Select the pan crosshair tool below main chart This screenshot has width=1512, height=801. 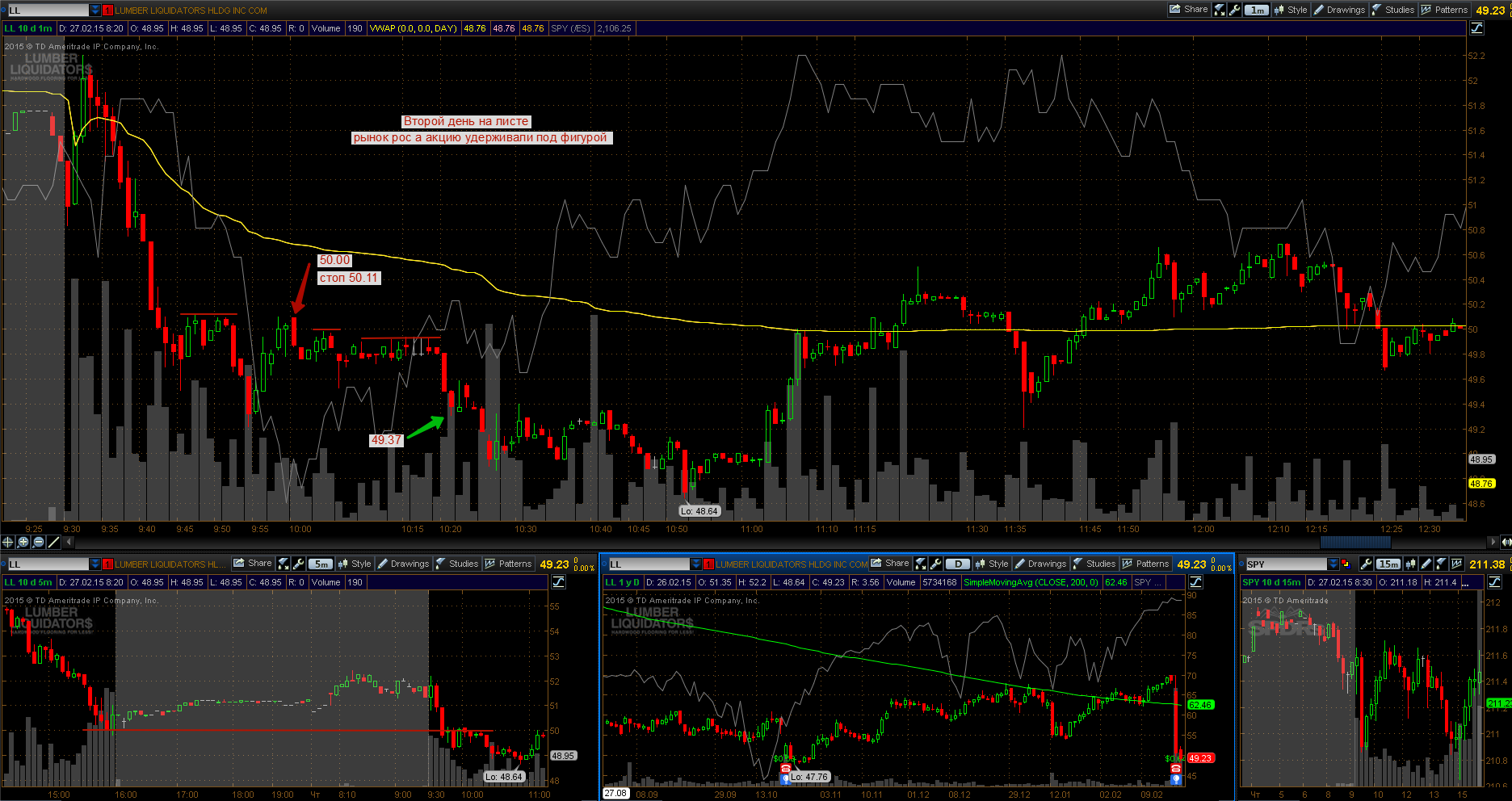[8, 542]
